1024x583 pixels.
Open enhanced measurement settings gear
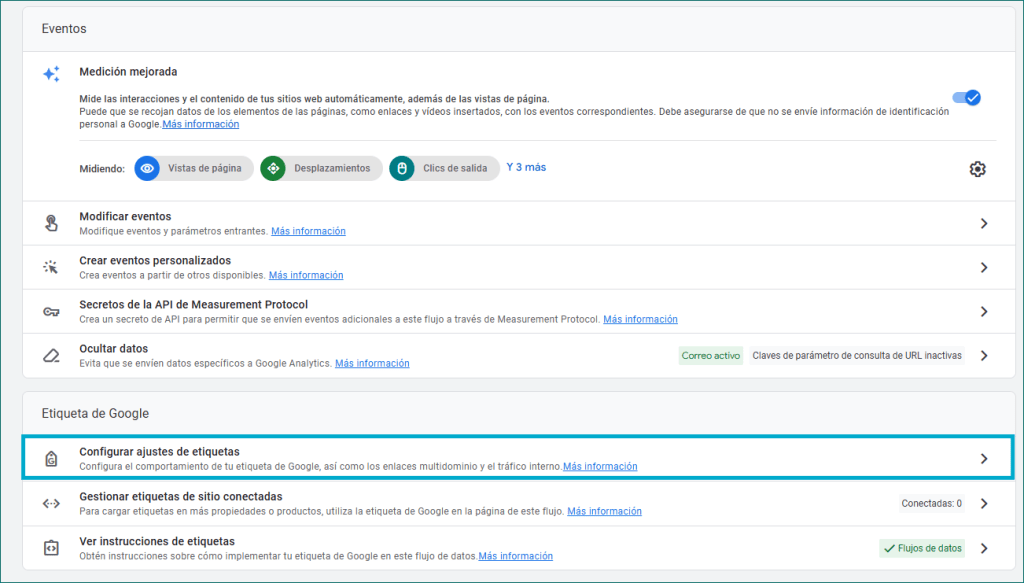pos(977,169)
